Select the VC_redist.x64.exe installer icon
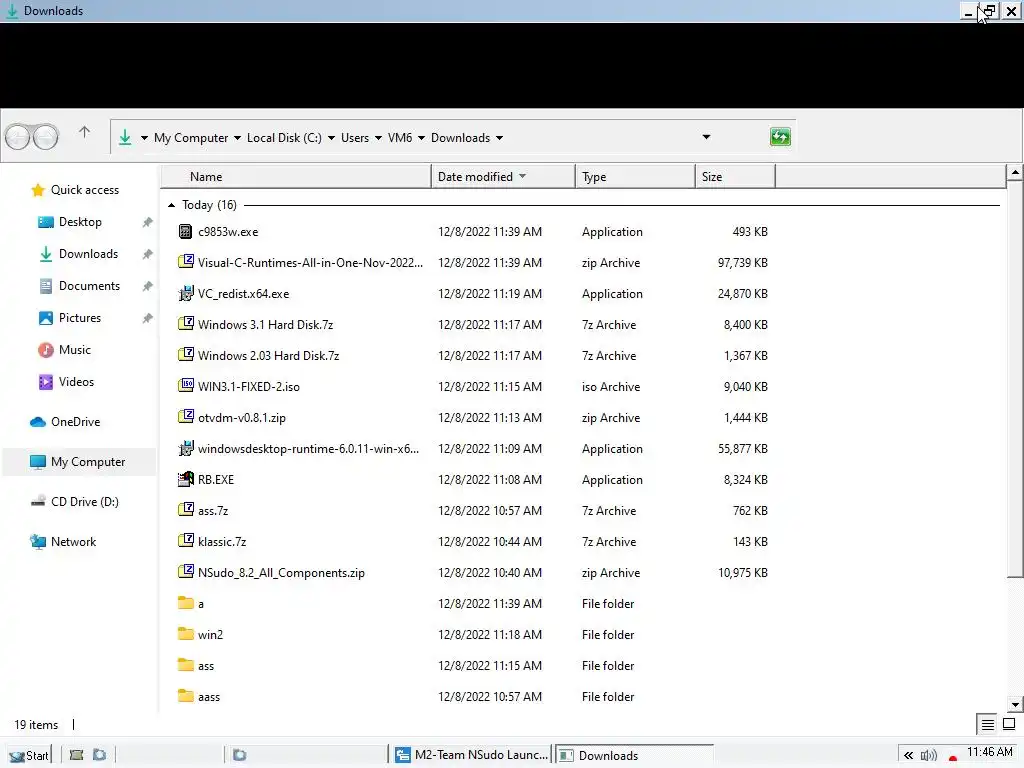This screenshot has width=1024, height=768. tap(185, 293)
